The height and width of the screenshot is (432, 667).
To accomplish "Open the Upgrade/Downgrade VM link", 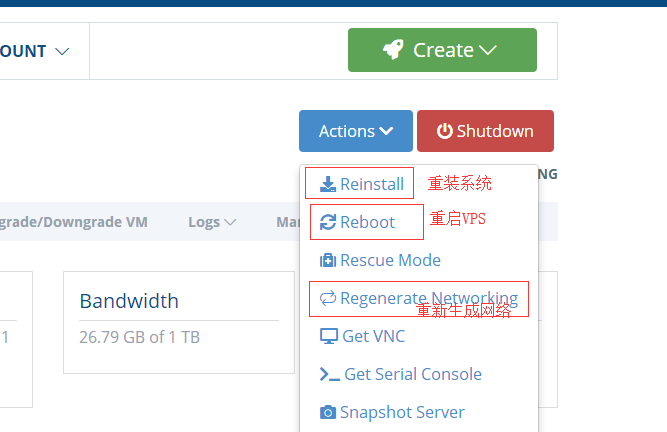I will tap(74, 222).
